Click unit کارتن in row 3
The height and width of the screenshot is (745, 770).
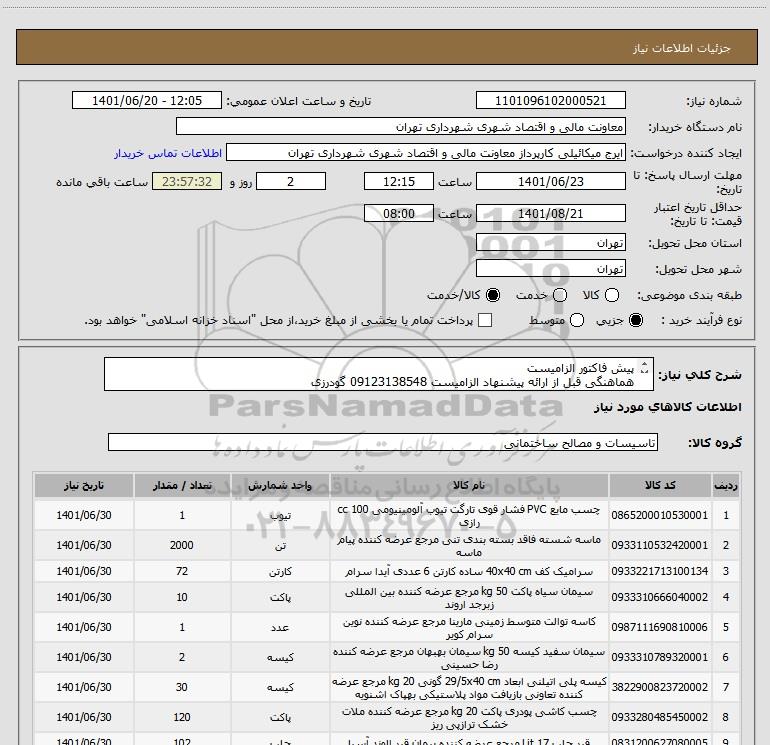tap(280, 572)
